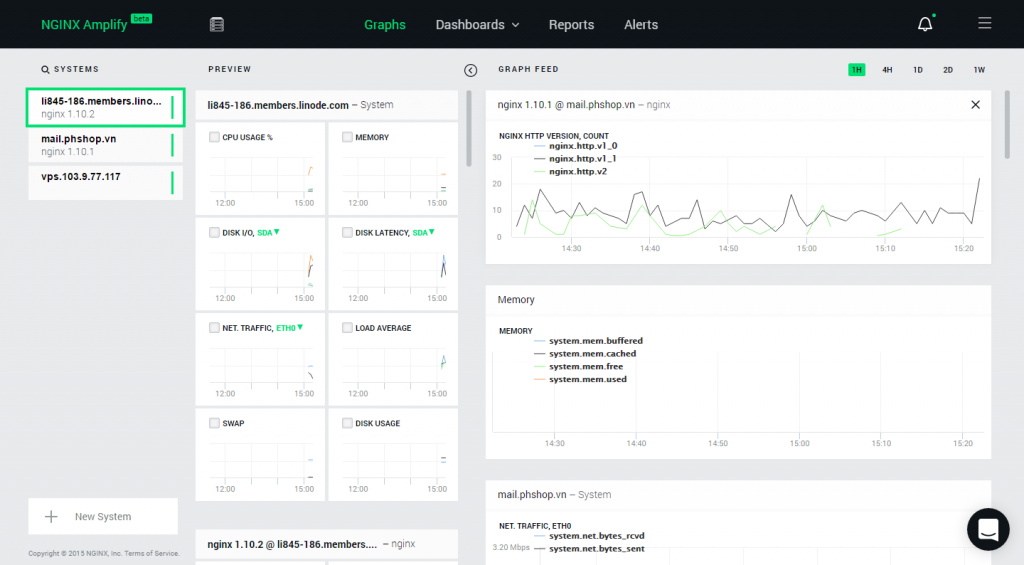Toggle system.mem.used legend entry

(580, 379)
